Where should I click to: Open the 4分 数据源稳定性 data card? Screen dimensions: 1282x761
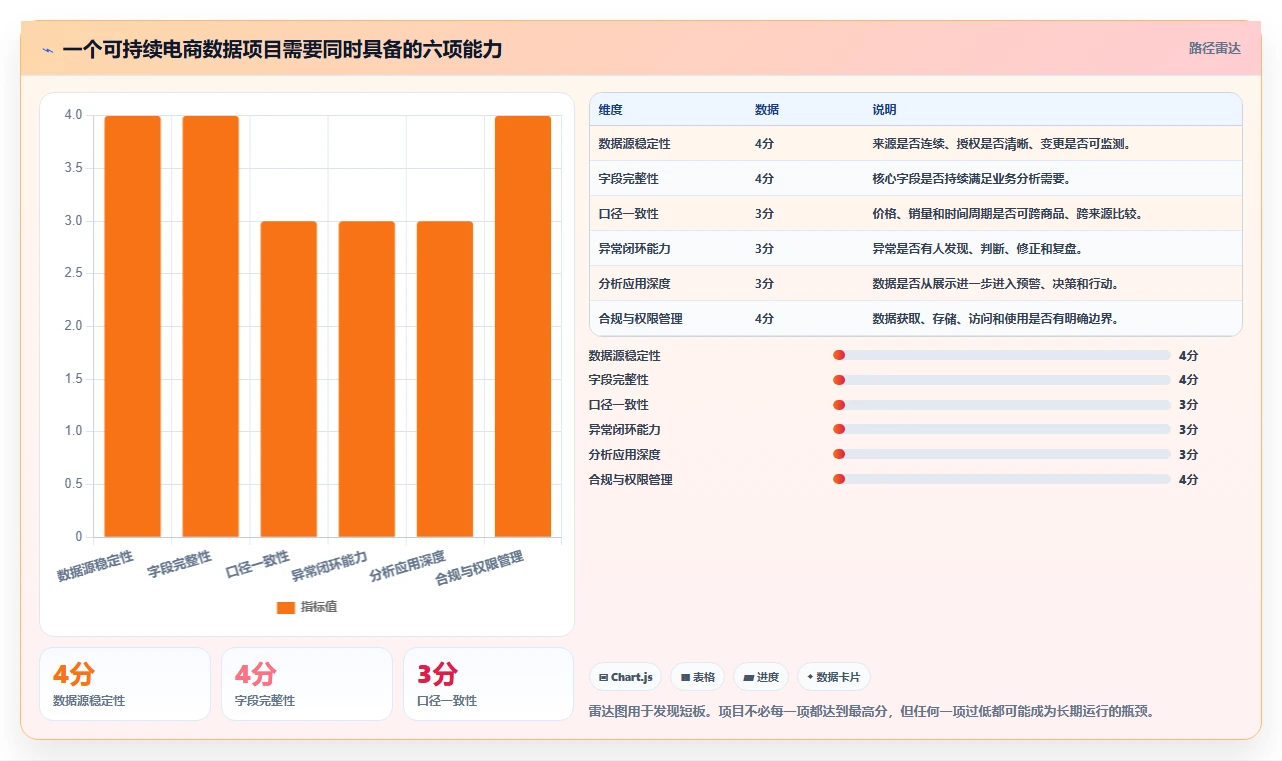[x=125, y=684]
